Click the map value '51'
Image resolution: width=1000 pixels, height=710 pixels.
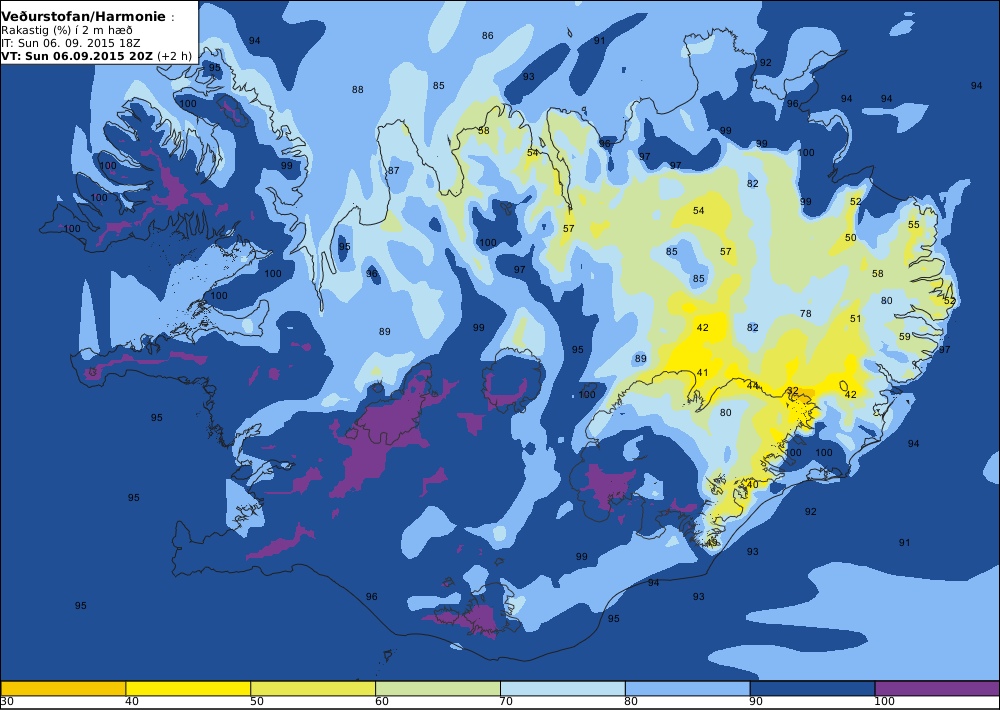click(855, 318)
